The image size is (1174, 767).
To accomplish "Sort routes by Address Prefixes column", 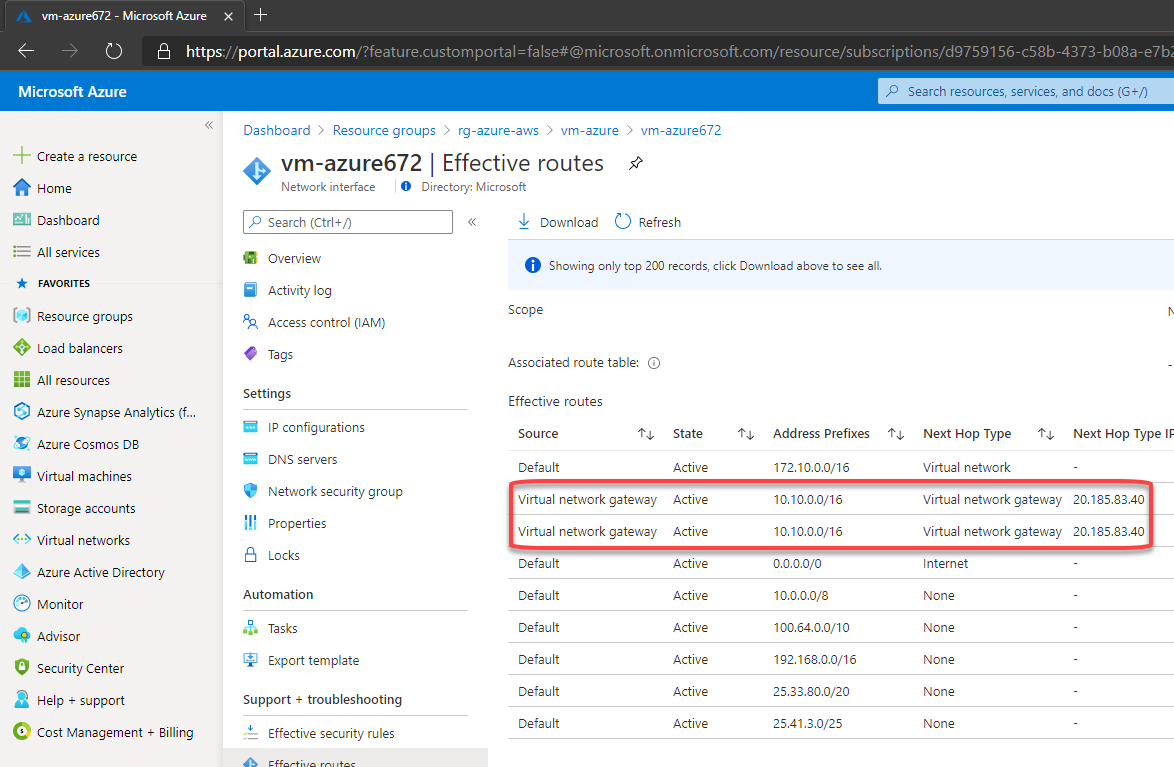I will [x=896, y=434].
